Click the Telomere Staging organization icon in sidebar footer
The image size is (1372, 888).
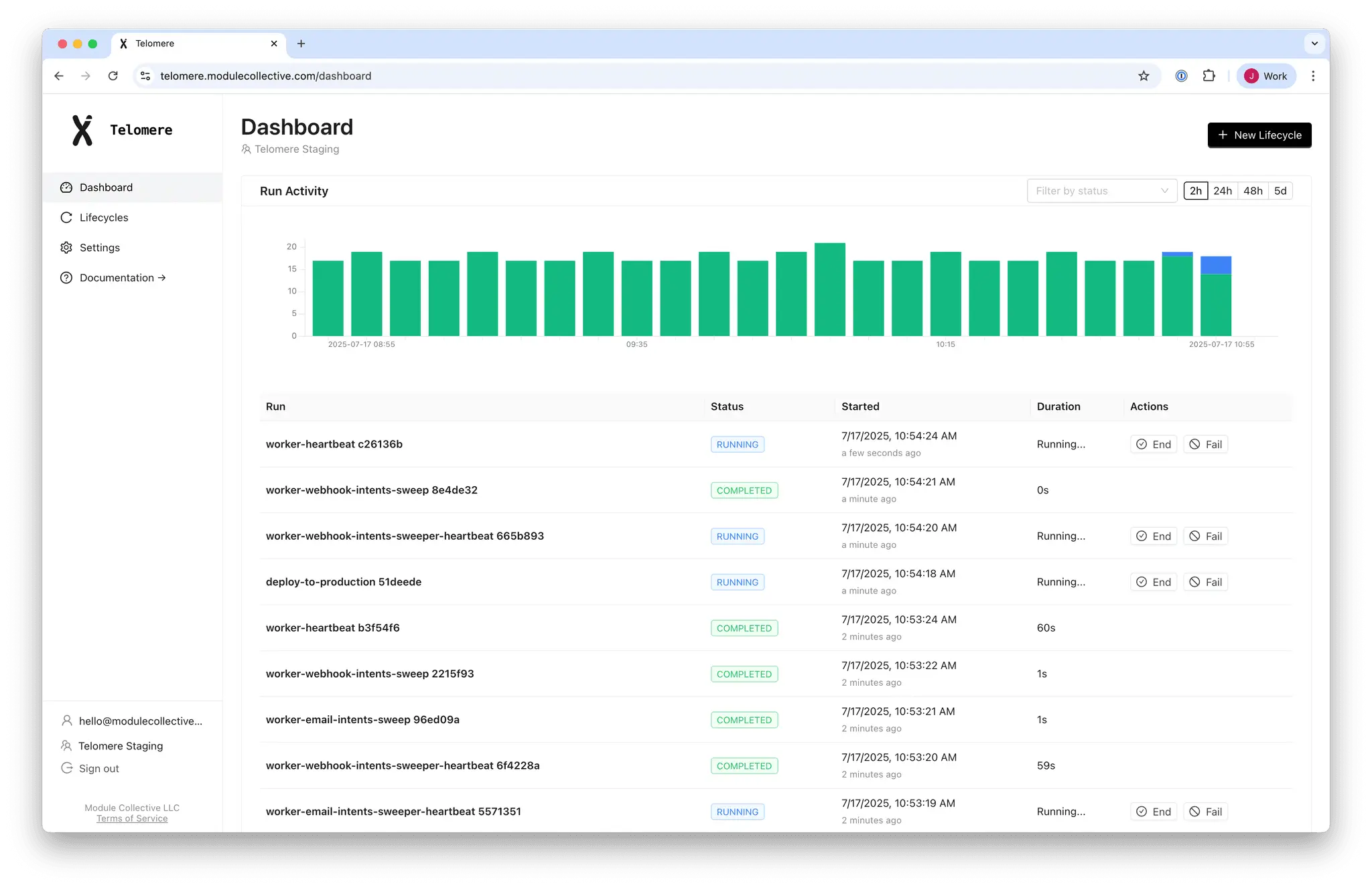[66, 745]
